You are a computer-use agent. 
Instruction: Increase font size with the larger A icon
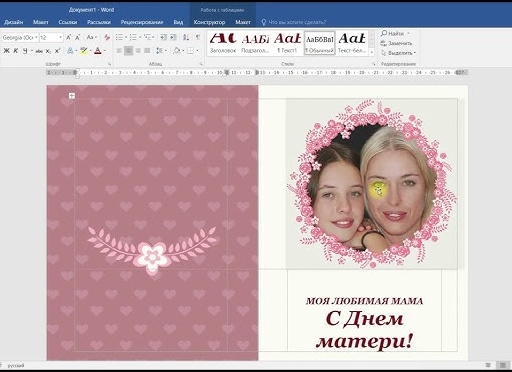(68, 37)
